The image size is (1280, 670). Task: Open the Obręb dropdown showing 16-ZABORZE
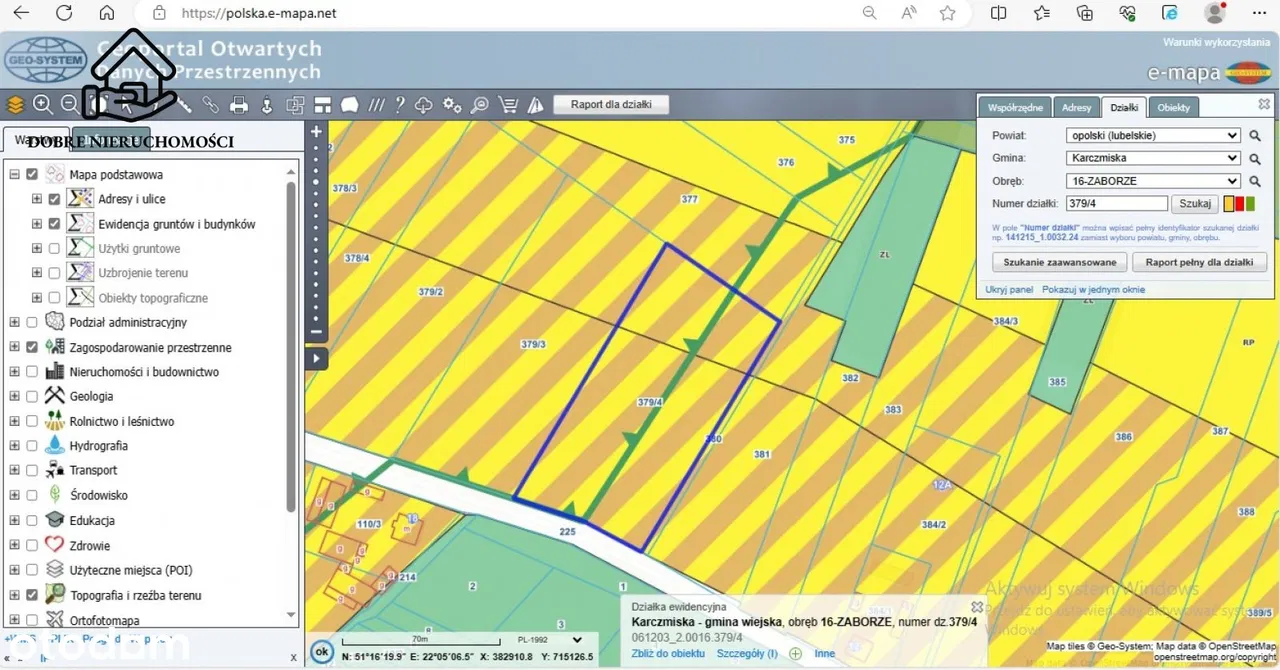point(1153,182)
